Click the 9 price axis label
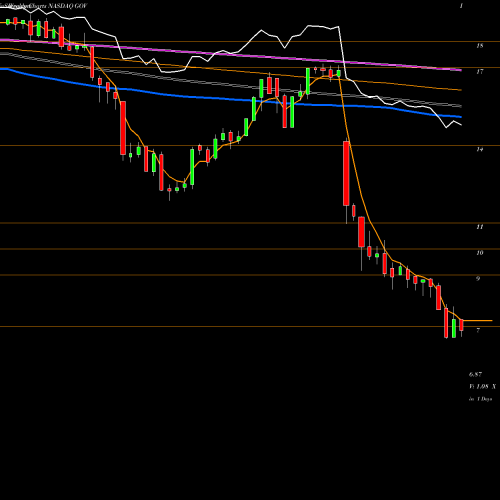Viewport: 500px width, 500px height. [x=478, y=279]
